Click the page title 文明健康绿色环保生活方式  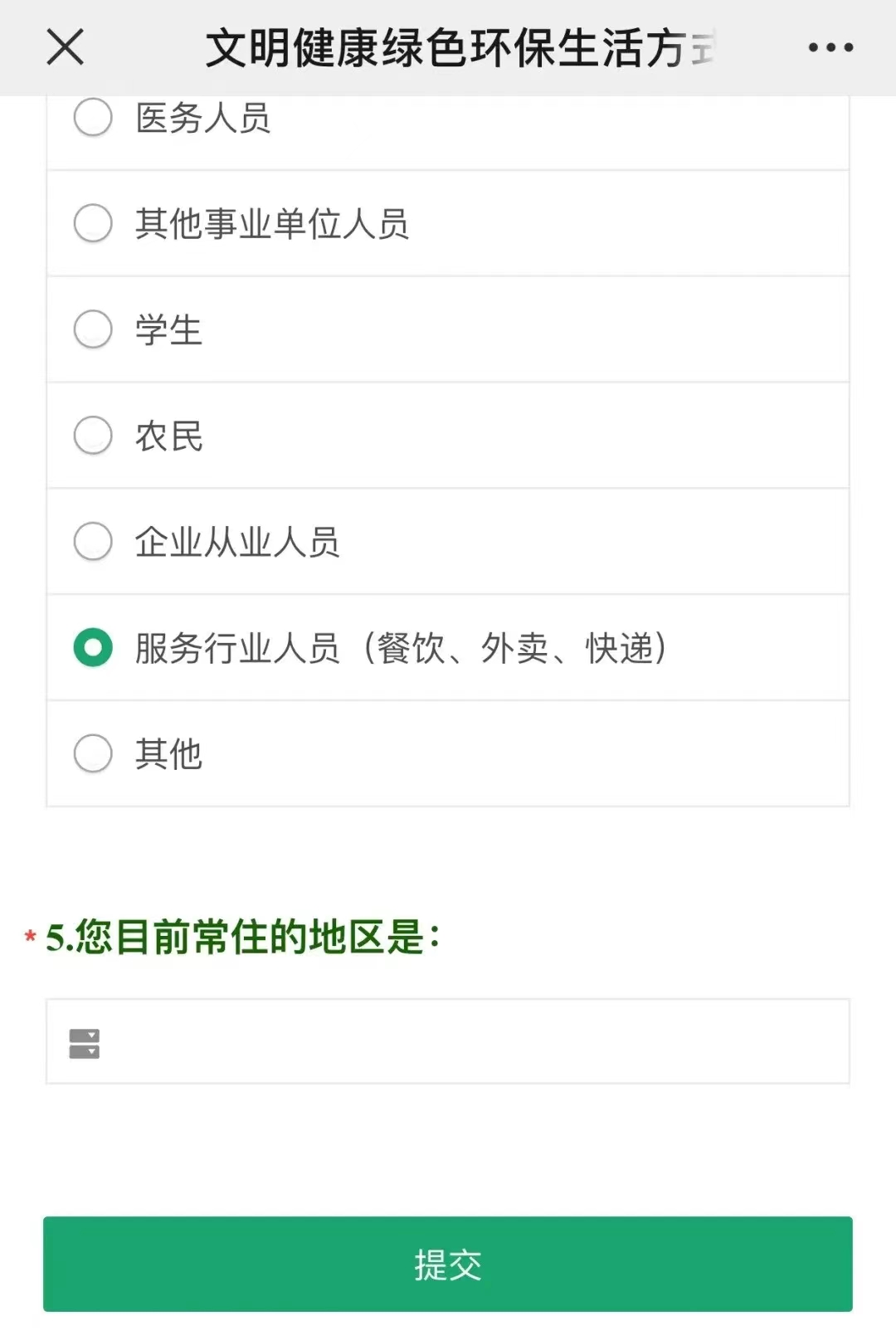pyautogui.click(x=460, y=47)
